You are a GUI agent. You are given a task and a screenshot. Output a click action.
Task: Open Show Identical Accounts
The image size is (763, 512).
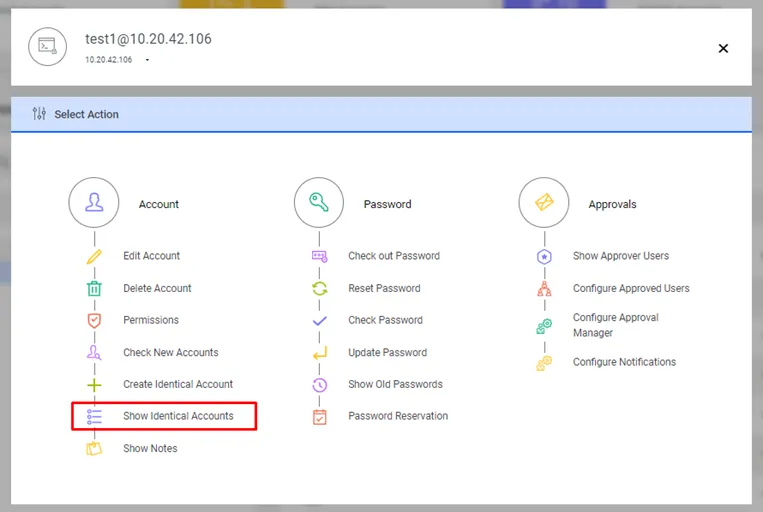tap(178, 416)
